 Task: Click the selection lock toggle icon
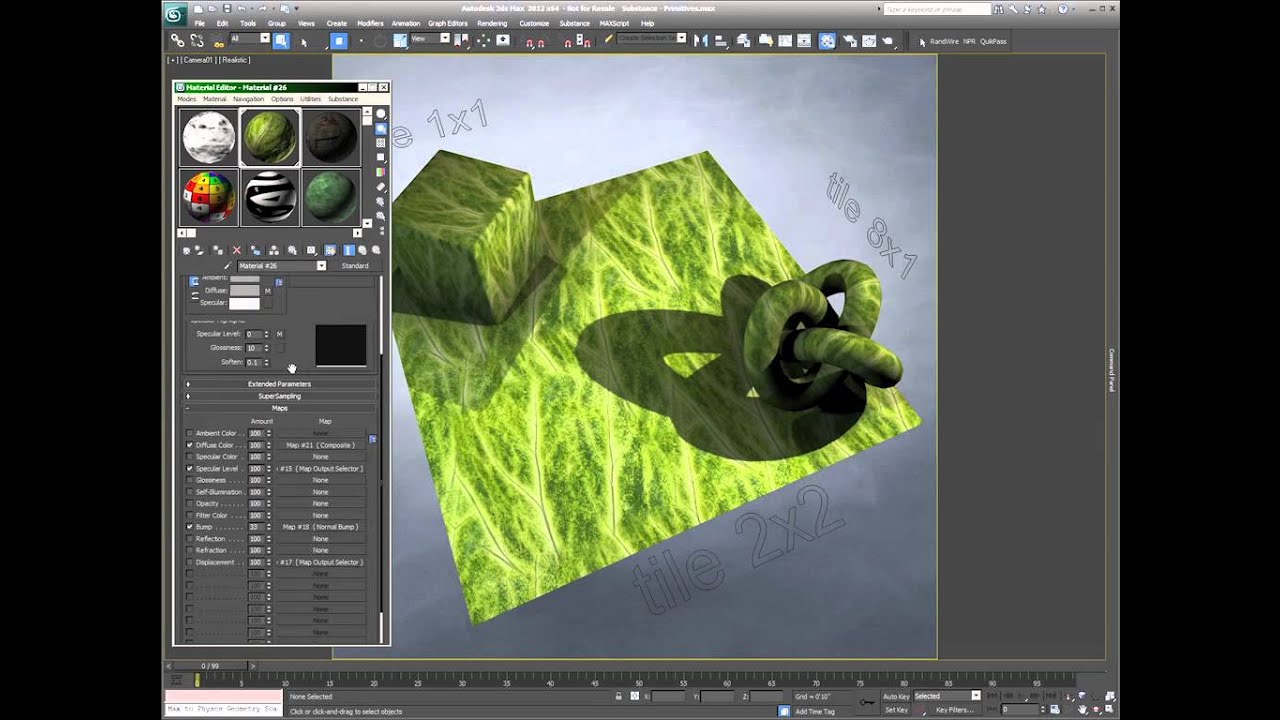[x=619, y=696]
